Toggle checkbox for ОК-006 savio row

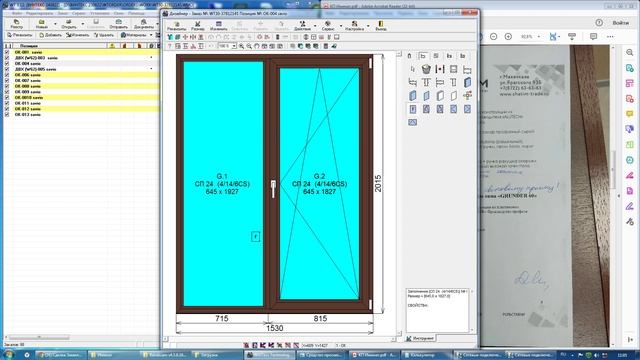point(7,75)
